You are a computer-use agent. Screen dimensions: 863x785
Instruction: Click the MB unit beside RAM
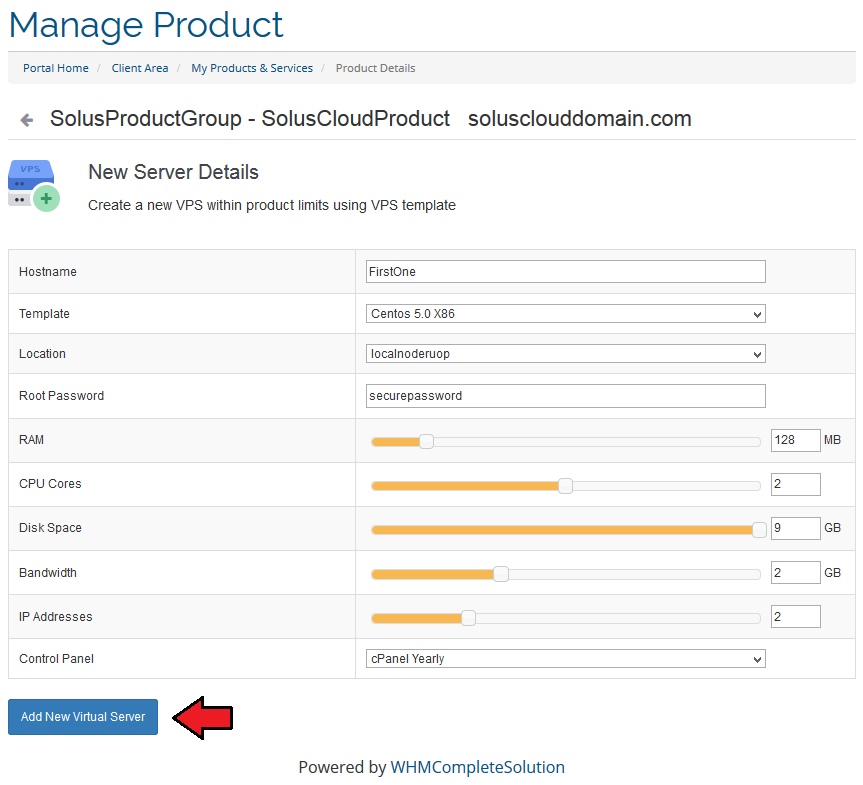pos(832,440)
